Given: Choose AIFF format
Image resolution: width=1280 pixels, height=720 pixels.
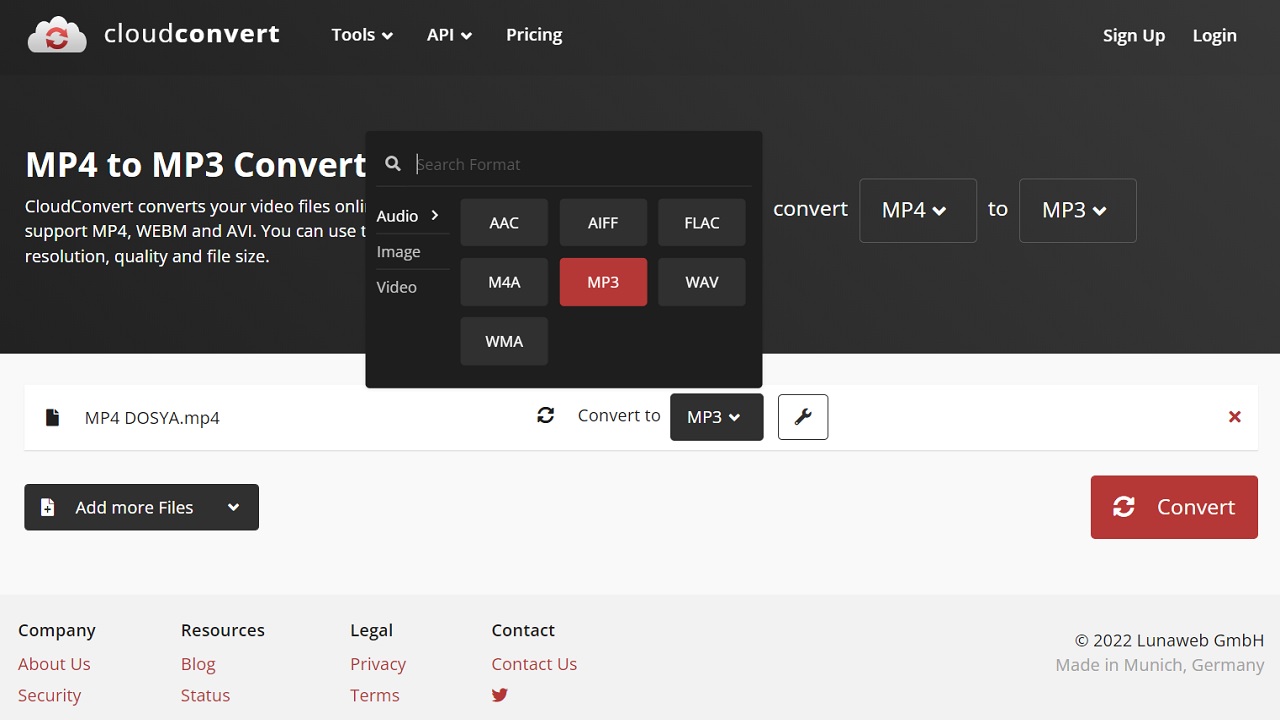Looking at the screenshot, I should [603, 223].
